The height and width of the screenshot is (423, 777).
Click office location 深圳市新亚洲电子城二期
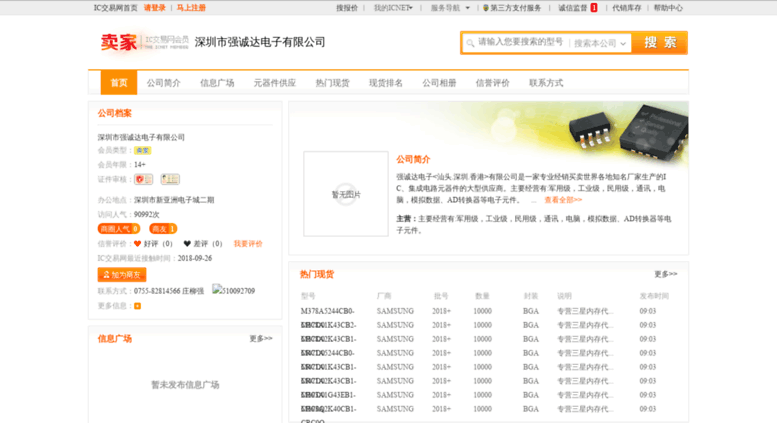174,200
